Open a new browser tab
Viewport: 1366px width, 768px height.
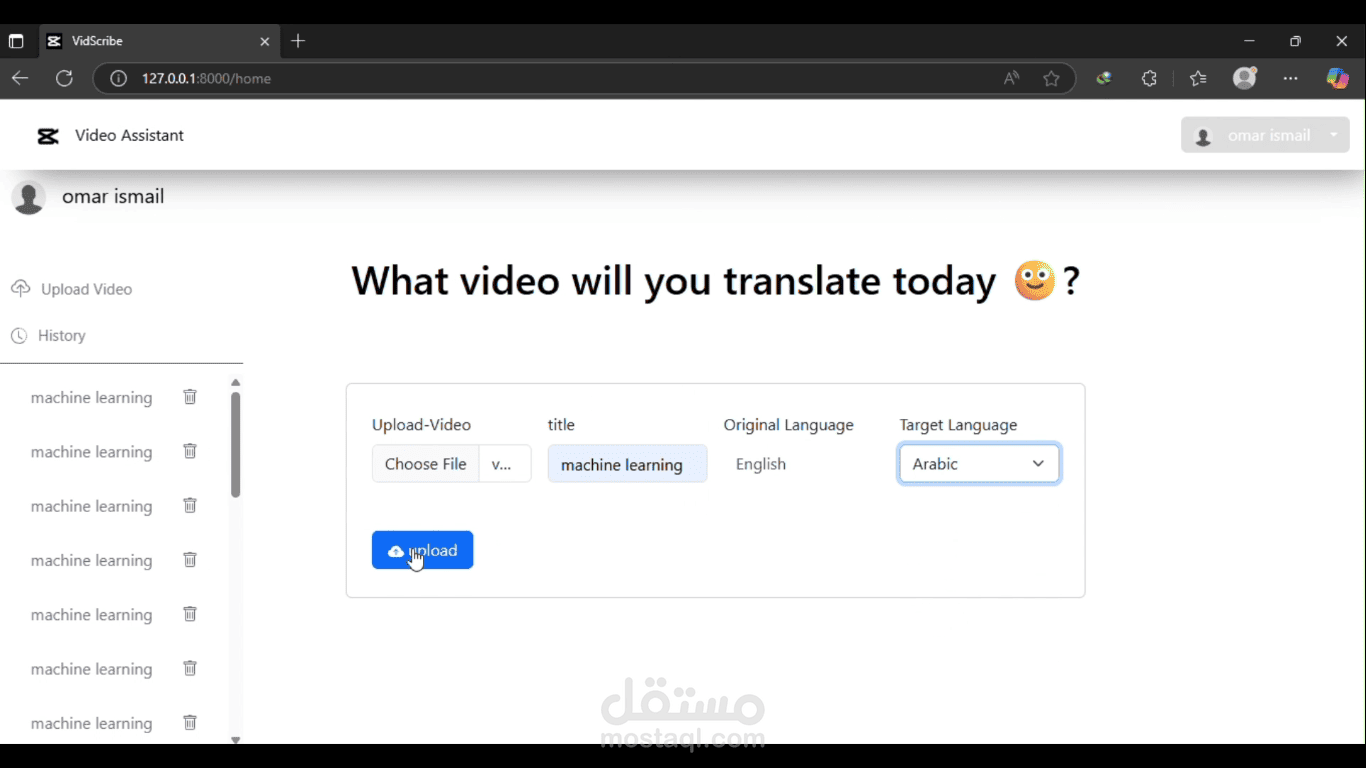(298, 41)
